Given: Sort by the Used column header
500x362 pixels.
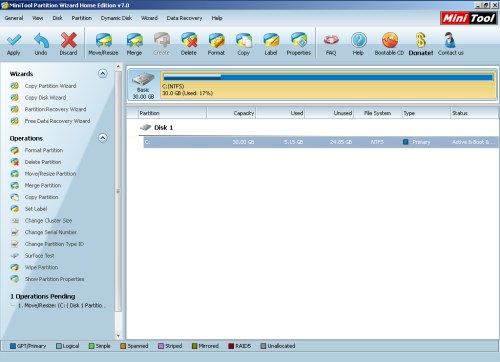Looking at the screenshot, I should (280, 113).
